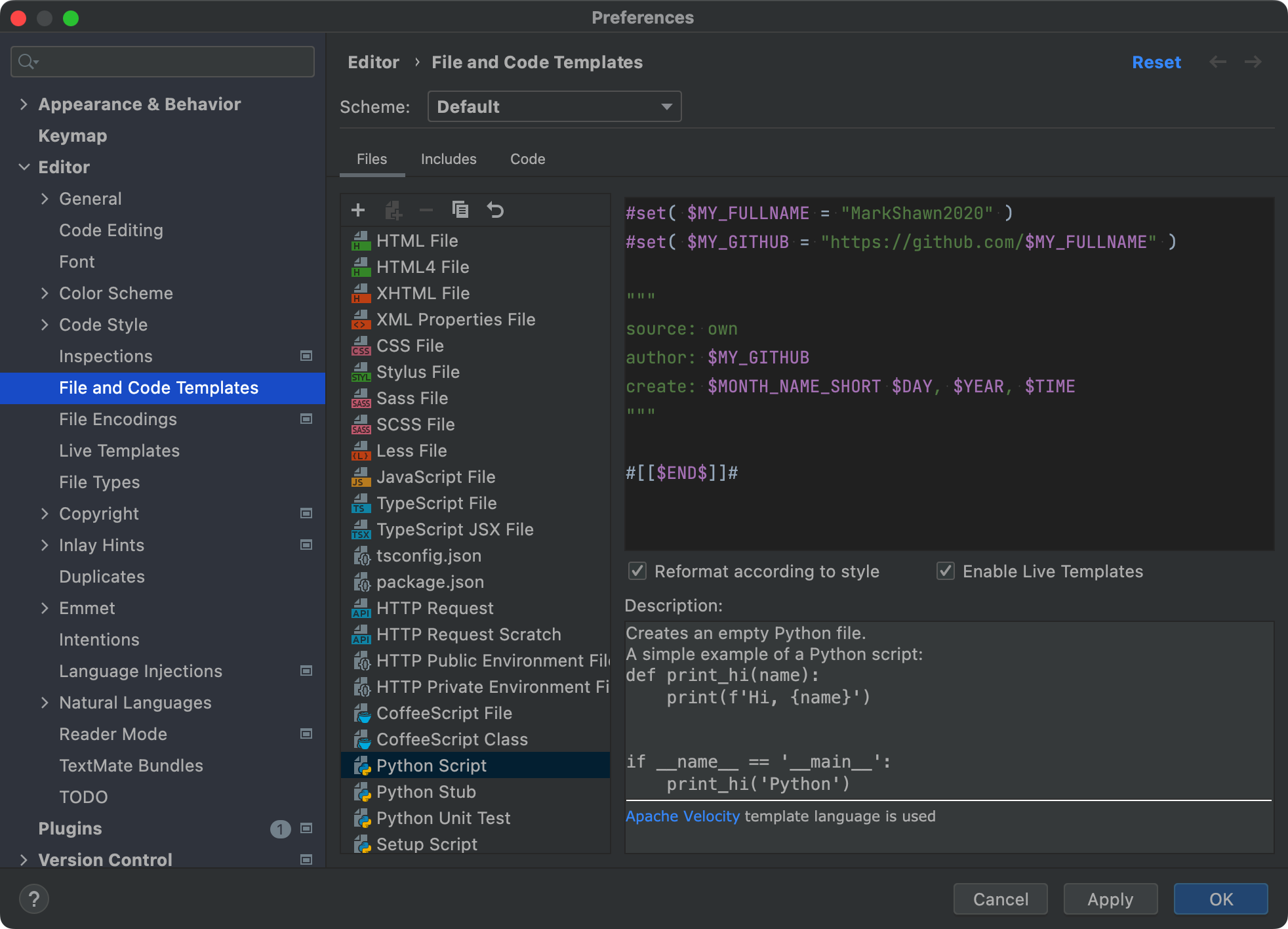Open the Scheme Default dropdown
The height and width of the screenshot is (929, 1288).
click(x=554, y=106)
